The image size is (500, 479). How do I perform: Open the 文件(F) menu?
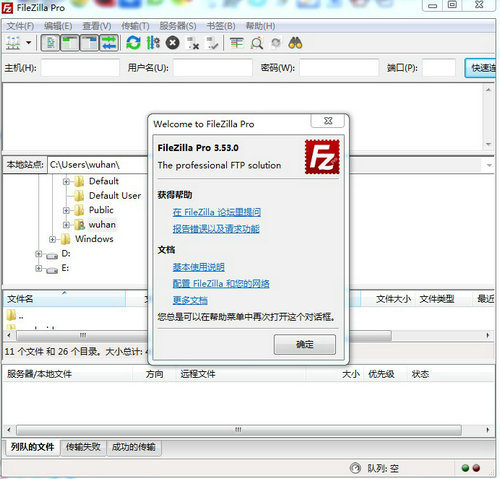[20, 26]
